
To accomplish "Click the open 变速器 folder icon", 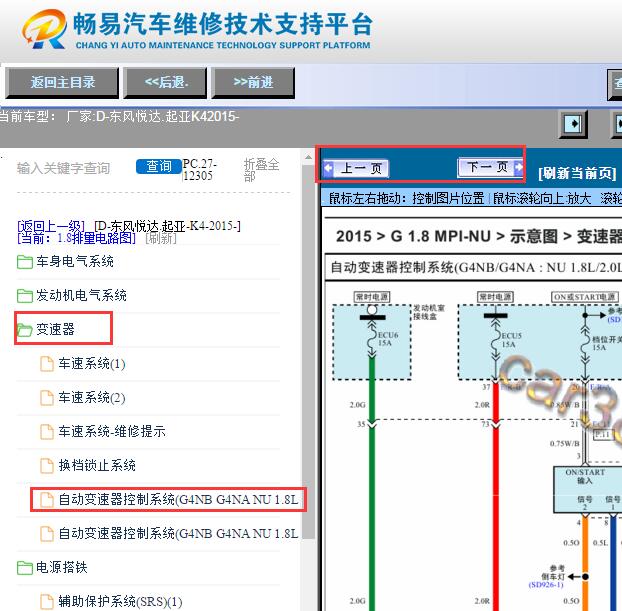I will pyautogui.click(x=25, y=329).
